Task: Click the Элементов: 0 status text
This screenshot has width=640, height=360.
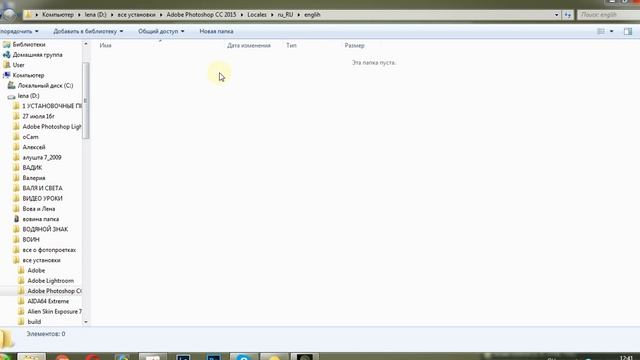Action: click(46, 334)
